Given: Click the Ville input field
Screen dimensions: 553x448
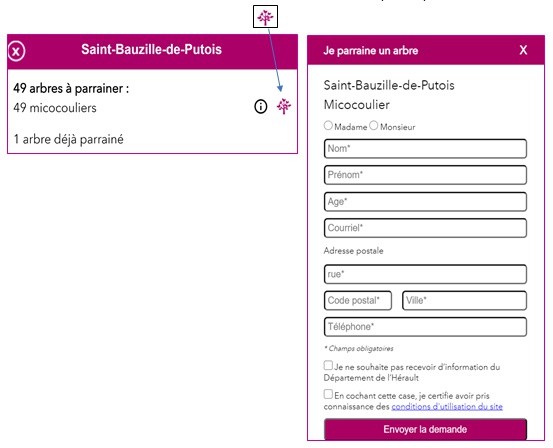Looking at the screenshot, I should point(464,301).
